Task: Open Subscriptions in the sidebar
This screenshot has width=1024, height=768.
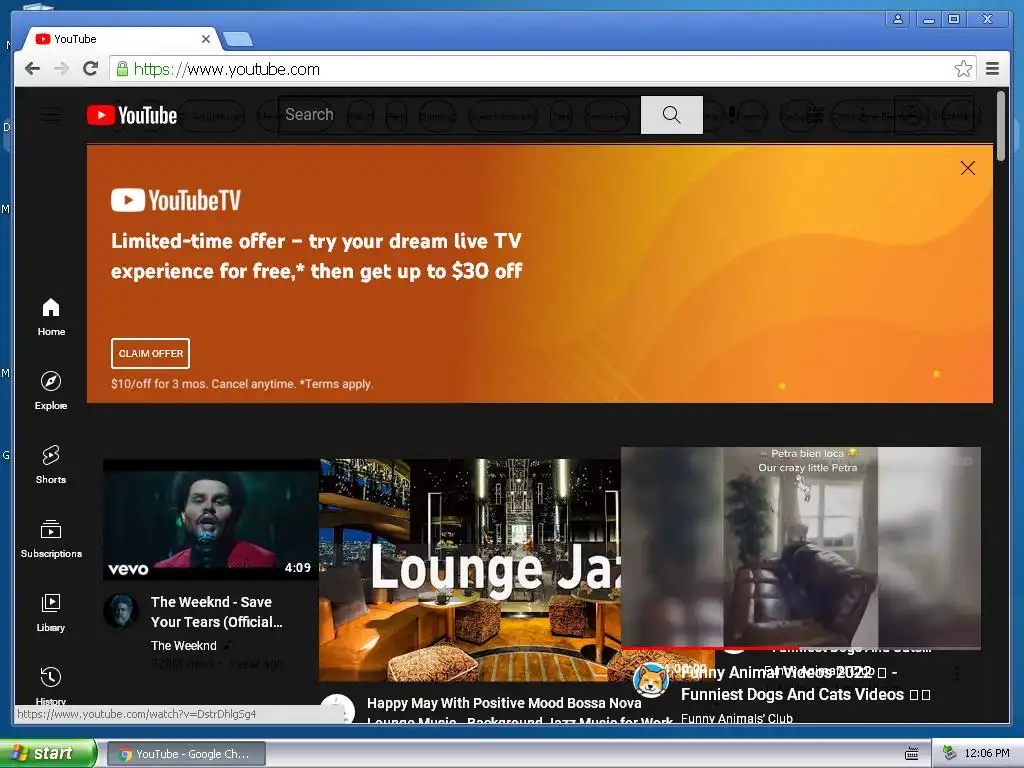Action: tap(51, 539)
